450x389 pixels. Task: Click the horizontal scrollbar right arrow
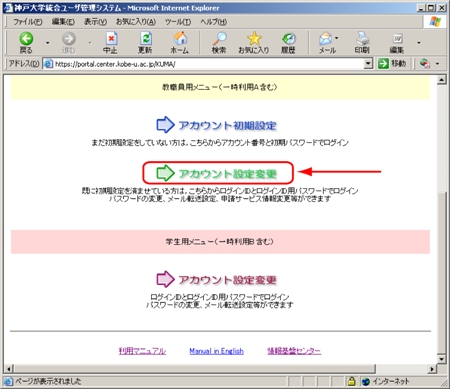coord(432,369)
